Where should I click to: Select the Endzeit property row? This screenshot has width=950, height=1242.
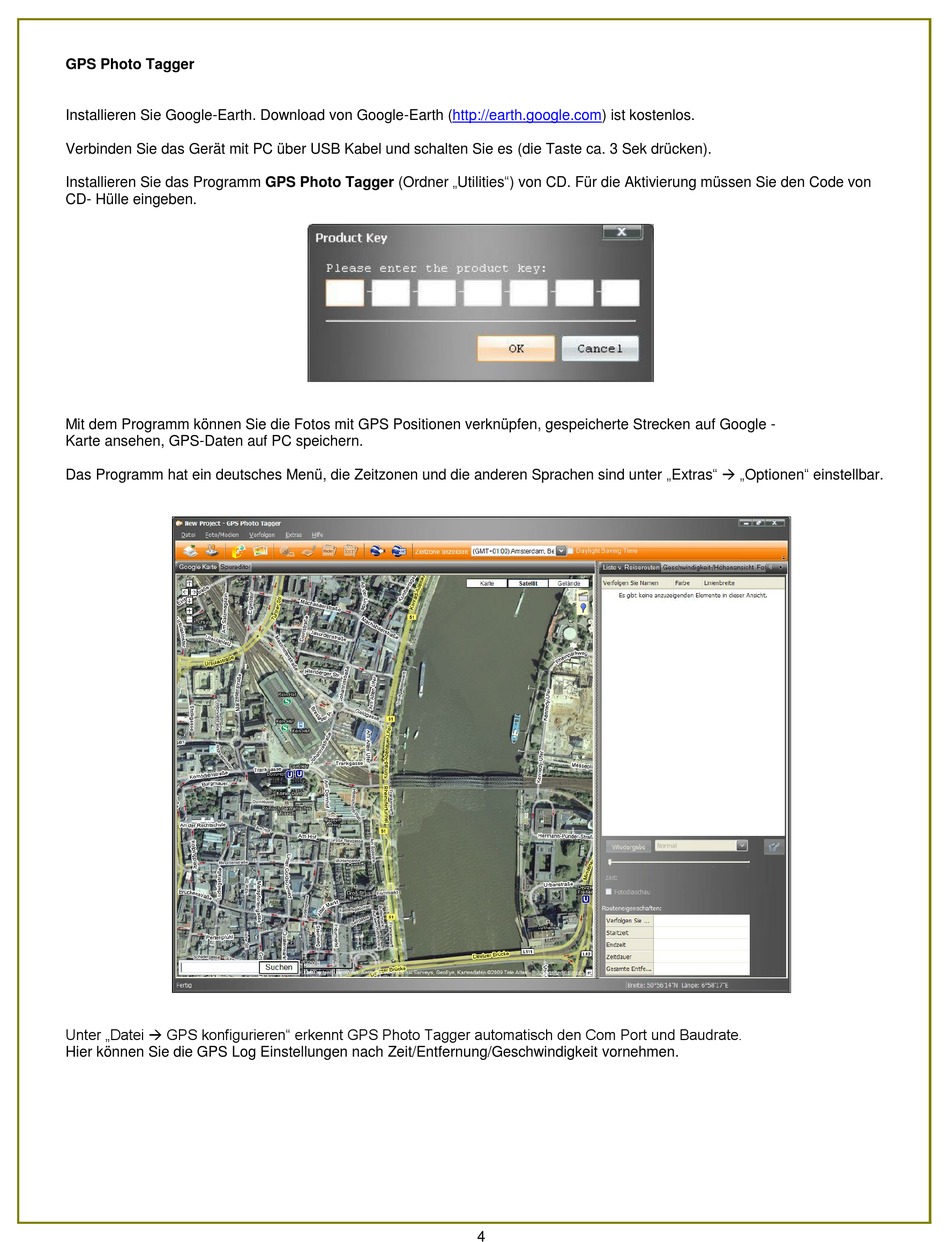(677, 945)
